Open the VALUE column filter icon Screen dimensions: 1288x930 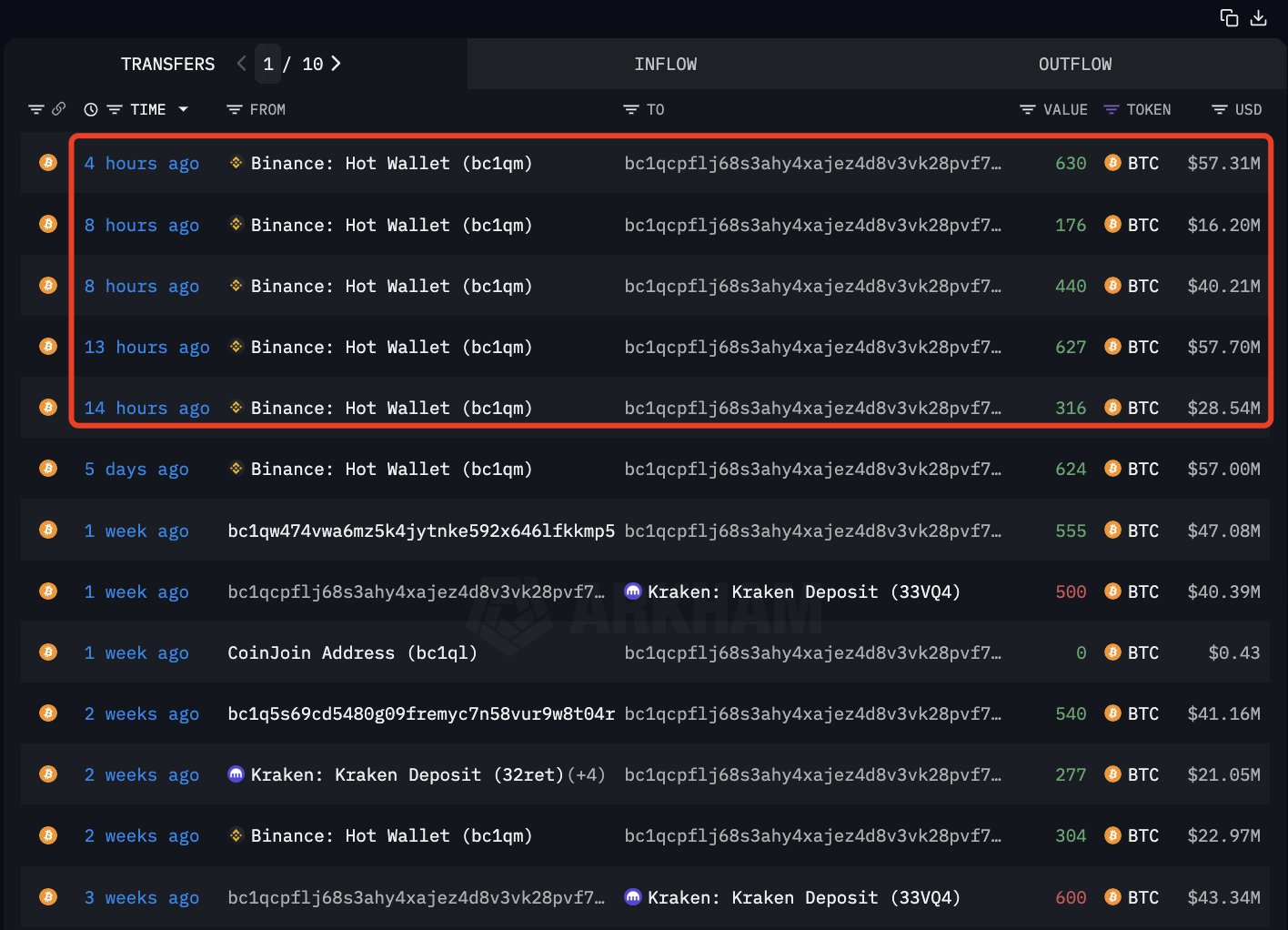pyautogui.click(x=1028, y=110)
